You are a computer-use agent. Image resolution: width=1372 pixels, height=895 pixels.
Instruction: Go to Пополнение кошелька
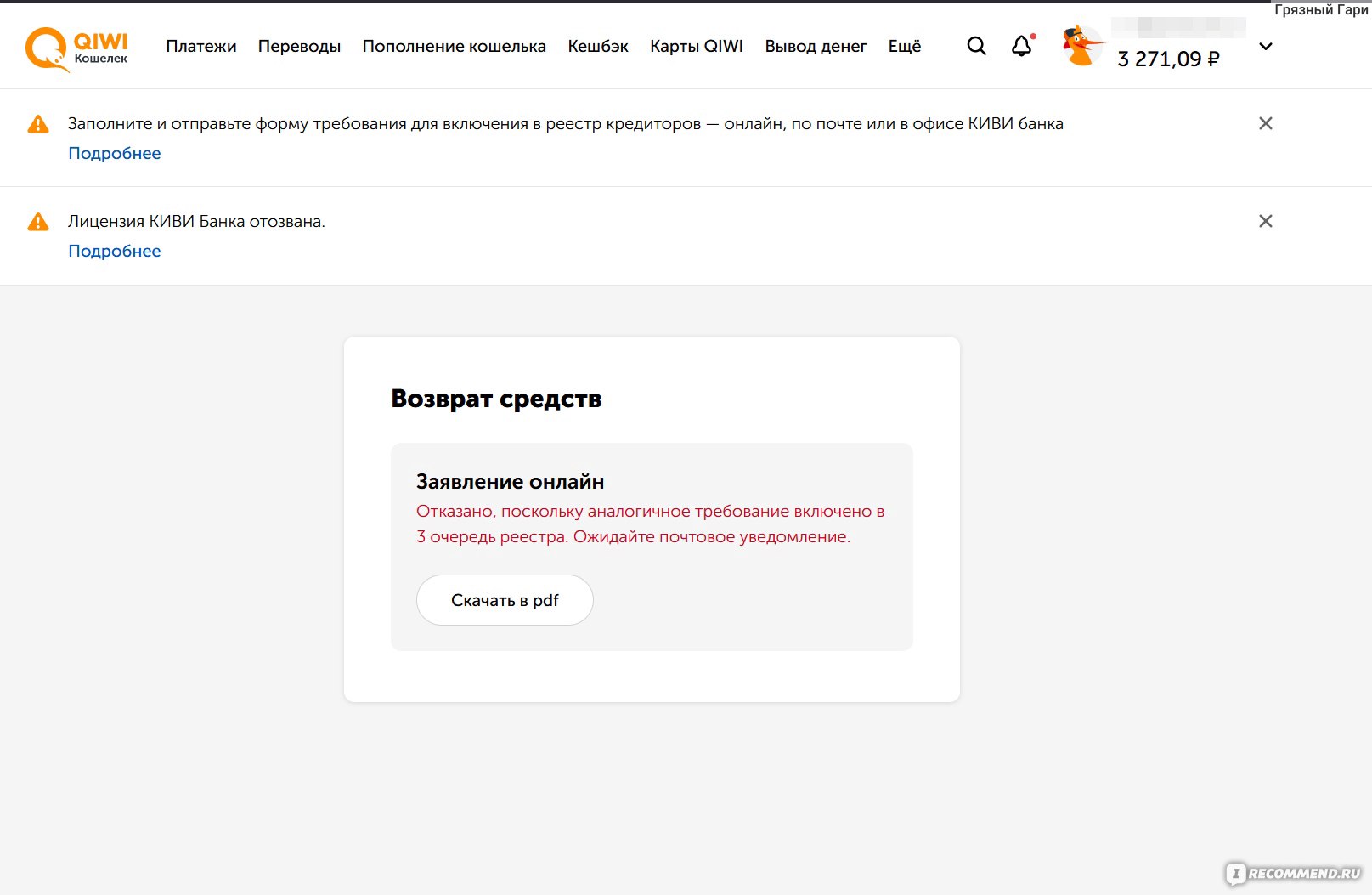[454, 46]
